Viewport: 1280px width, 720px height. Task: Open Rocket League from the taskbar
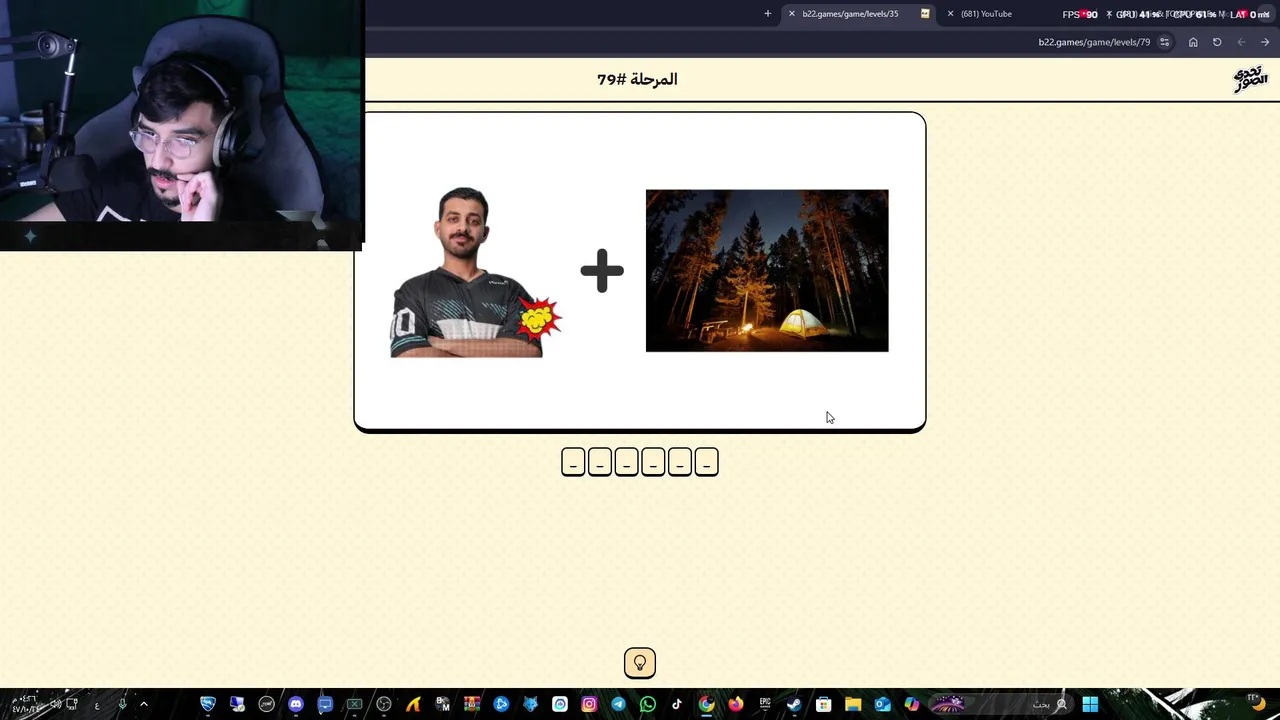tap(208, 704)
